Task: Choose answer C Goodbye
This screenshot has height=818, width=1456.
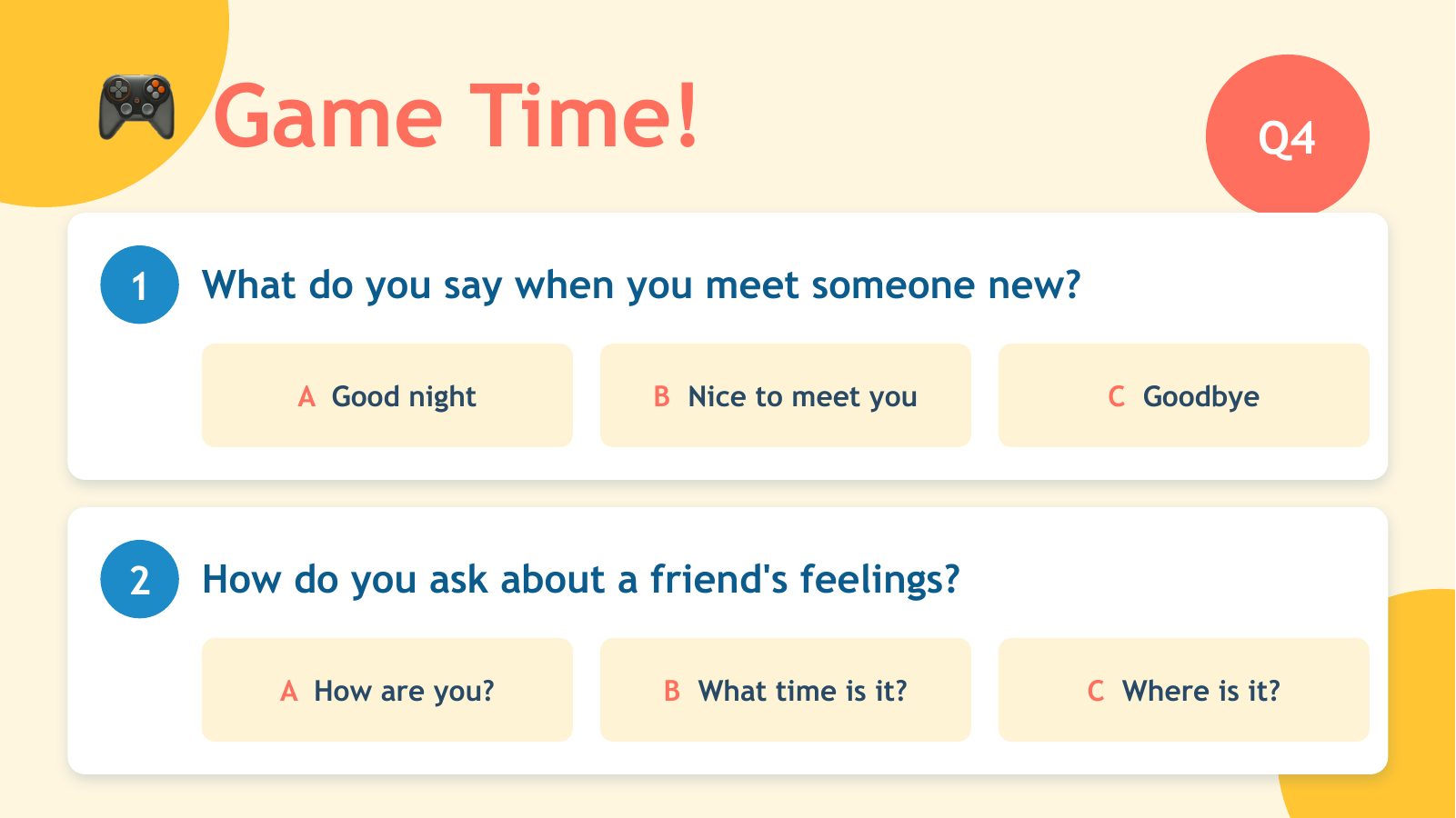Action: (x=1184, y=395)
